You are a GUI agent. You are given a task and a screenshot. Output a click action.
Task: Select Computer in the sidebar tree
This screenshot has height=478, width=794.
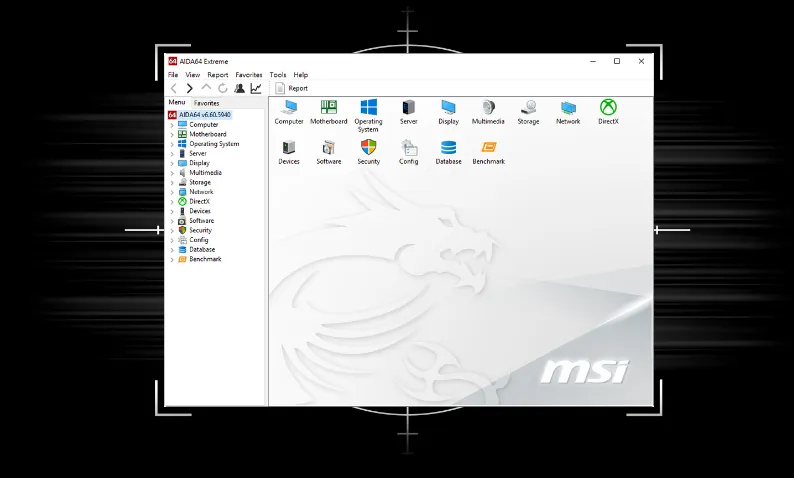coord(204,125)
